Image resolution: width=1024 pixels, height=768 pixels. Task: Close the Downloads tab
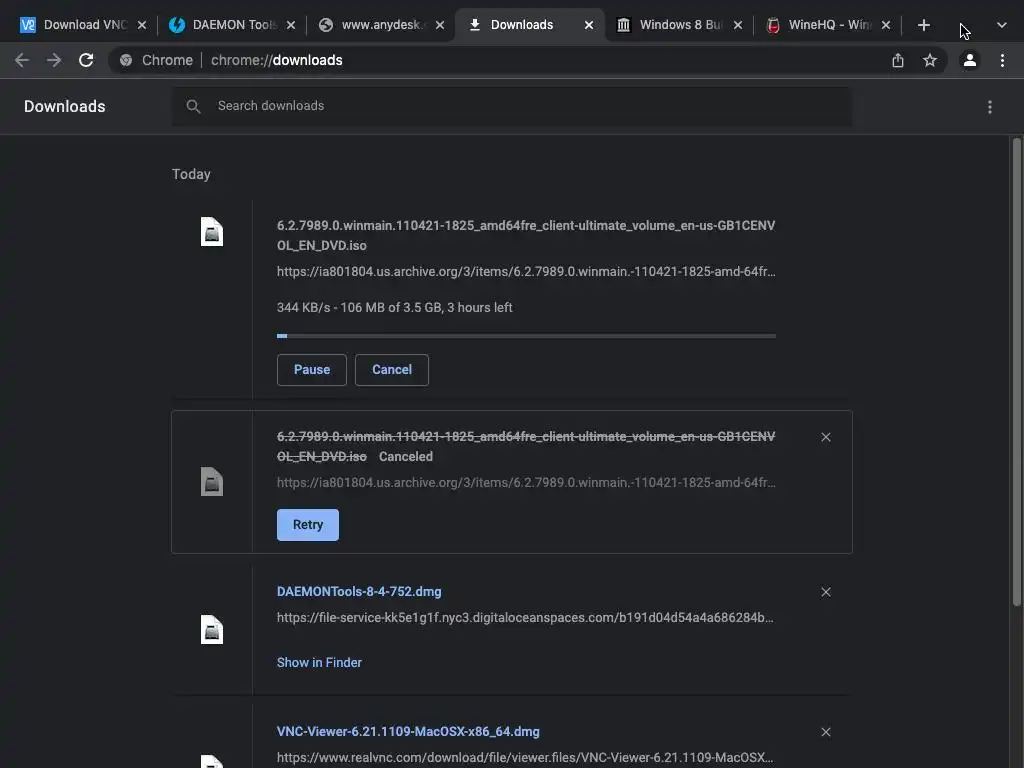588,25
